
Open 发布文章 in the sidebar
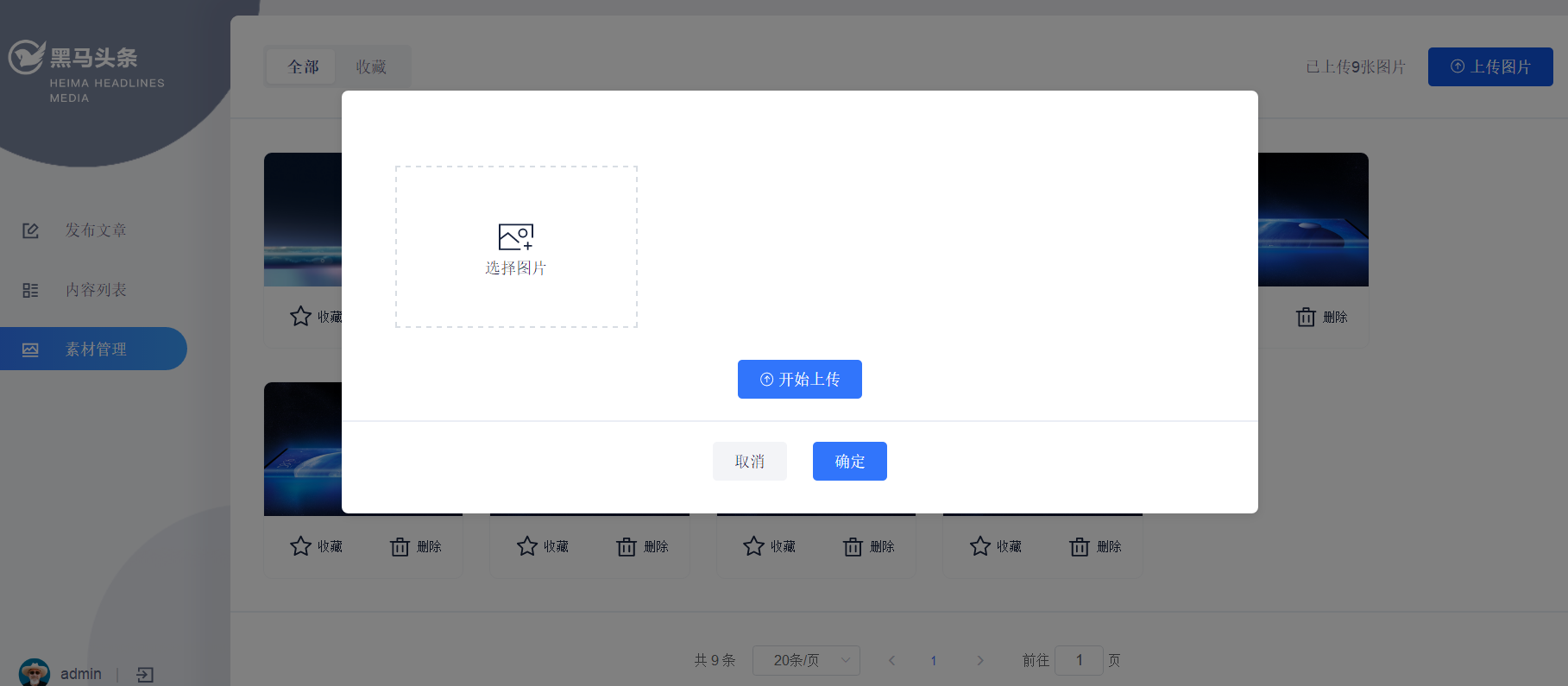click(x=96, y=230)
